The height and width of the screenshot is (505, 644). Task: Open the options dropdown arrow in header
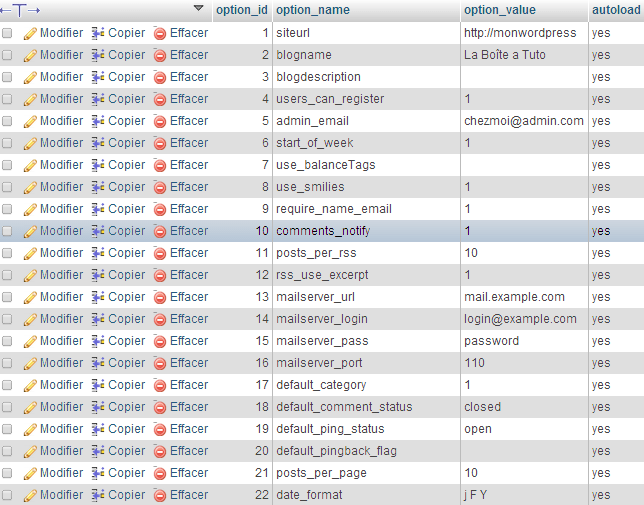pyautogui.click(x=198, y=9)
